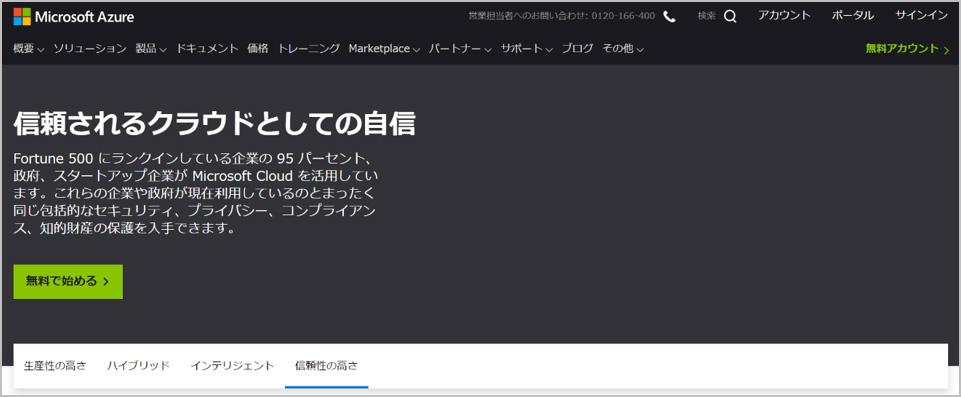This screenshot has width=961, height=397.
Task: Expand the Marketplace dropdown
Action: [384, 48]
